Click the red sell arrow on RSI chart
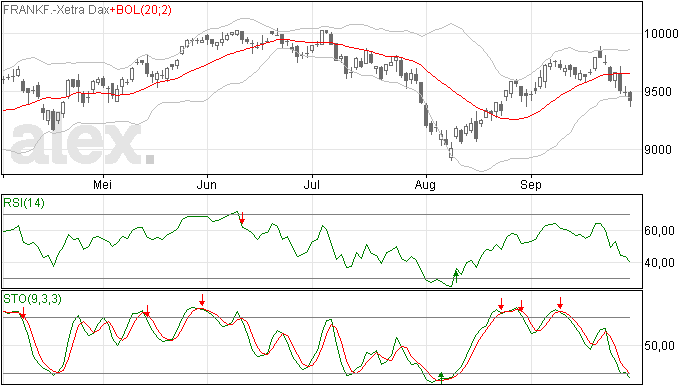Image resolution: width=690 pixels, height=387 pixels. pyautogui.click(x=242, y=217)
